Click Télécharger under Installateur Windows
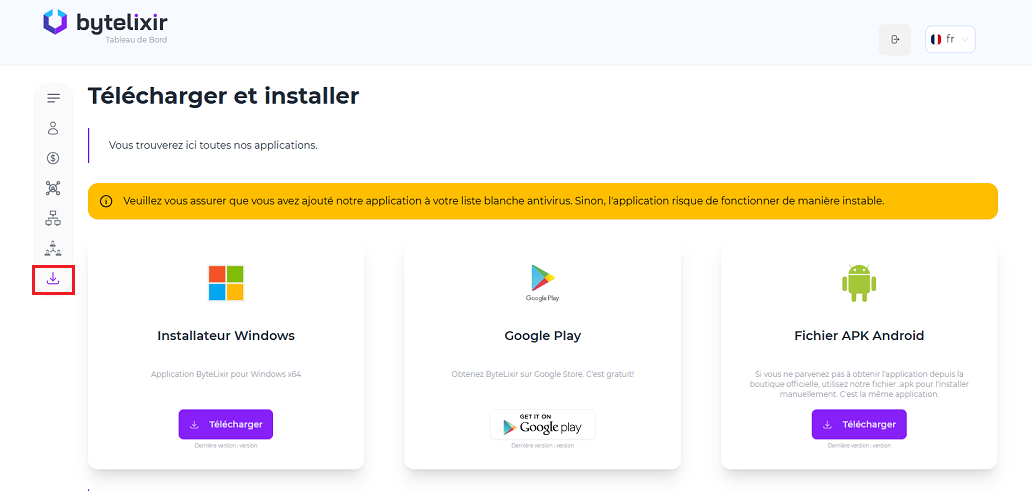This screenshot has width=1032, height=491. [x=226, y=424]
